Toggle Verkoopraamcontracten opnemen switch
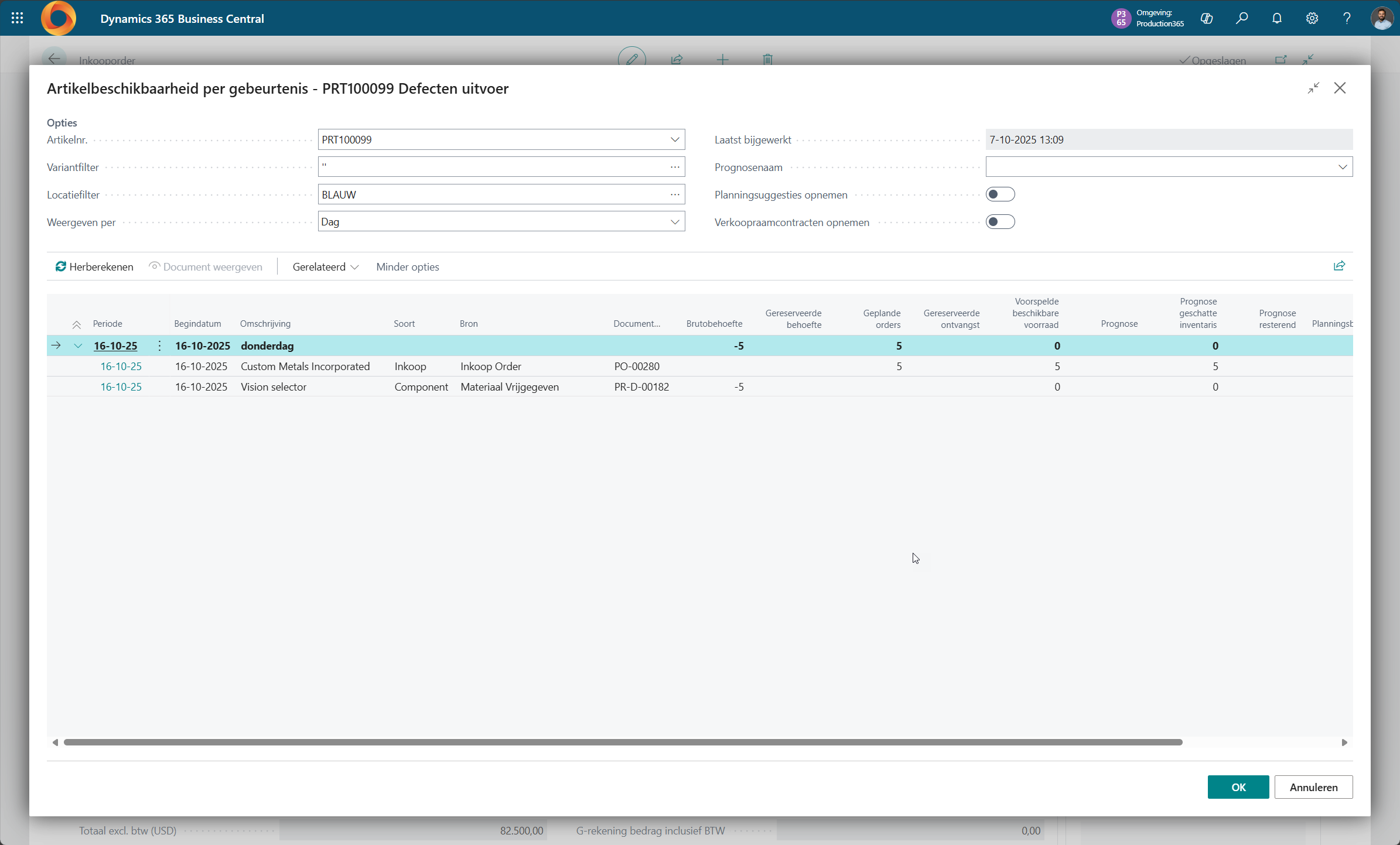 click(1000, 222)
